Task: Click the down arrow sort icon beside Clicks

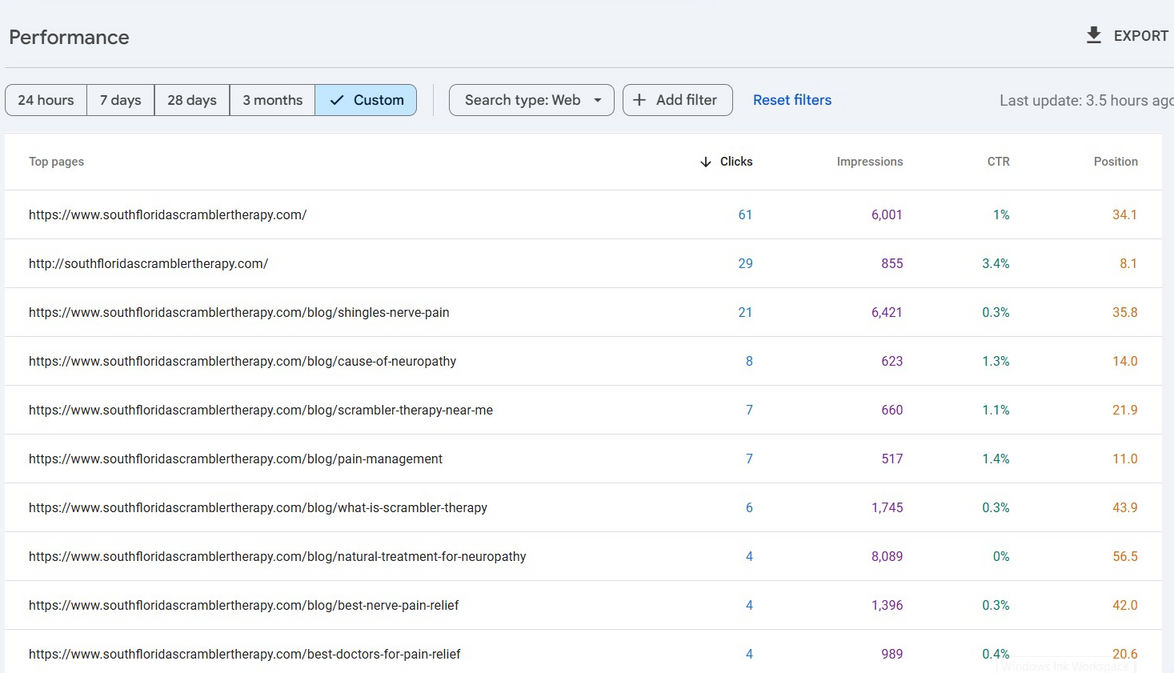Action: pos(705,162)
